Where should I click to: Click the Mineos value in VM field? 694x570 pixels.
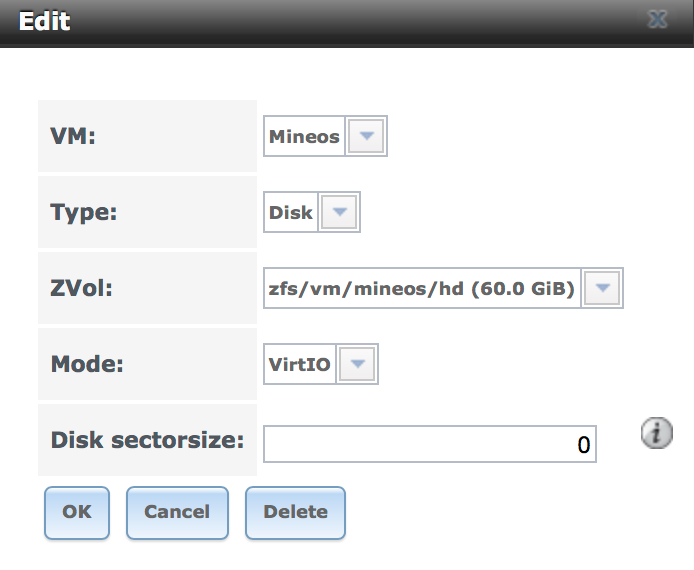pyautogui.click(x=304, y=137)
